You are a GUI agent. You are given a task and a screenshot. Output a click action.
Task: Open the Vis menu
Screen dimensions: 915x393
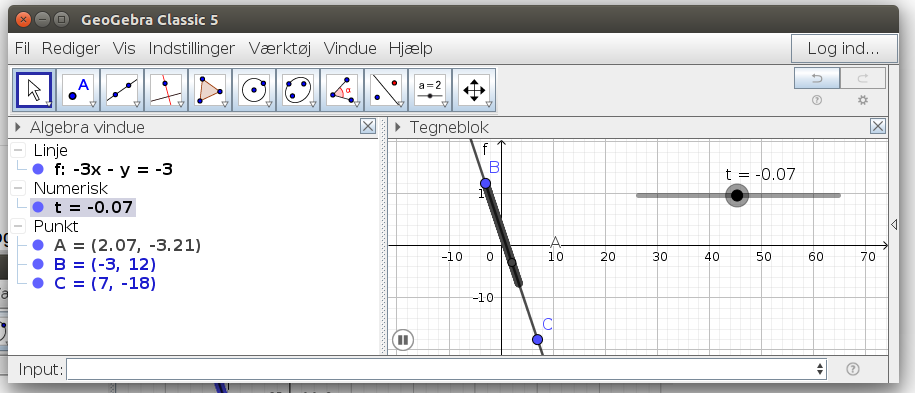(124, 48)
